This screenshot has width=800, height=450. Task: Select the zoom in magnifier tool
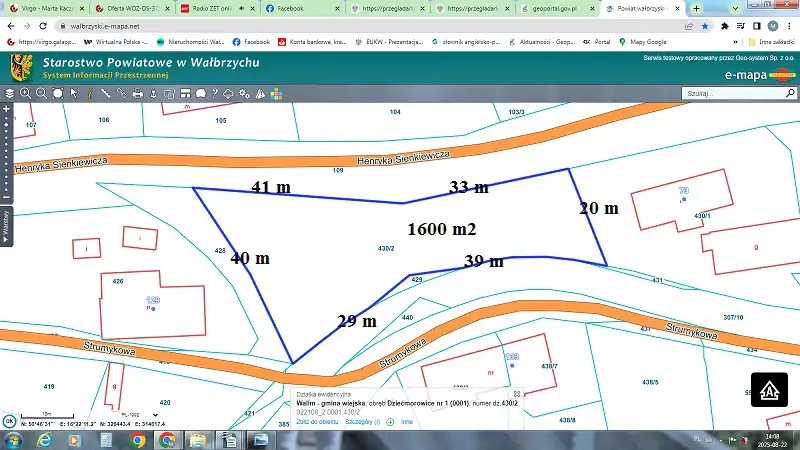[x=25, y=93]
